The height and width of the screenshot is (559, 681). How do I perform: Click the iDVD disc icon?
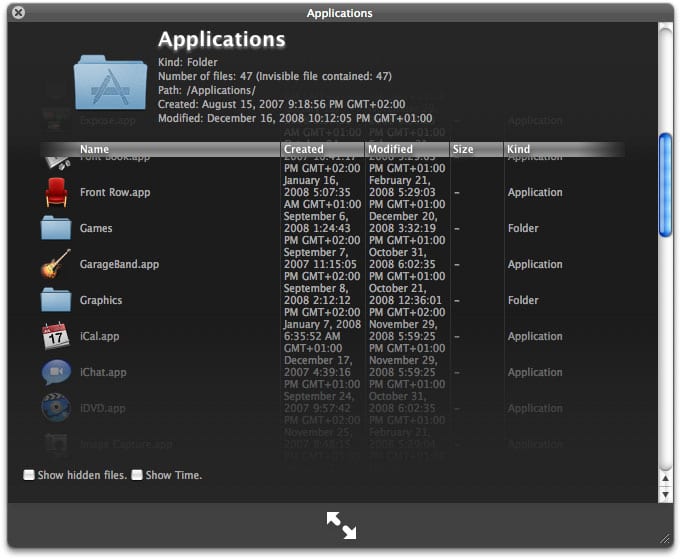click(x=56, y=408)
